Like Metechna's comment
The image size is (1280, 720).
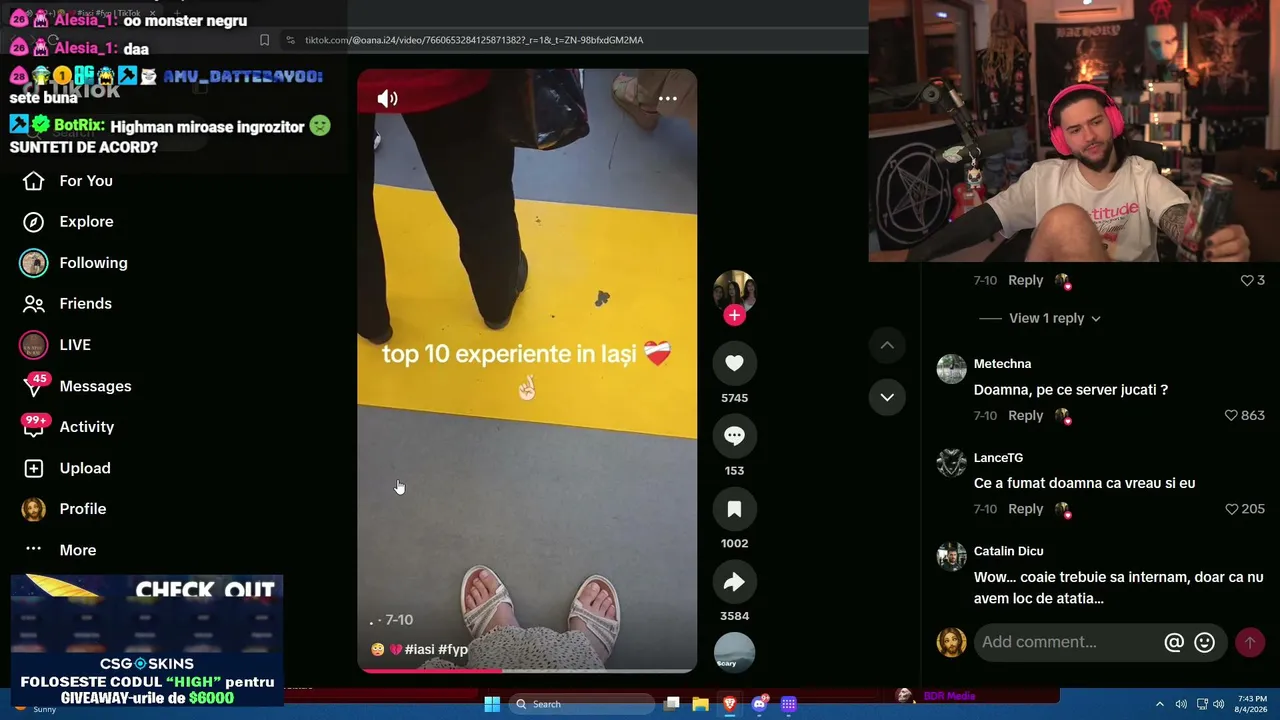tap(1231, 415)
